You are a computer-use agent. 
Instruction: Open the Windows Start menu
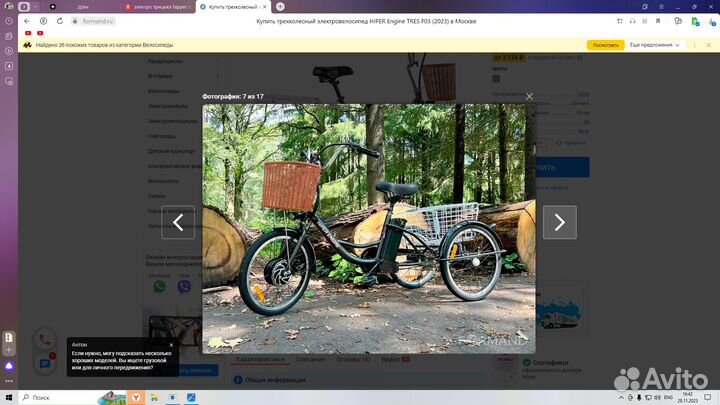pyautogui.click(x=8, y=397)
